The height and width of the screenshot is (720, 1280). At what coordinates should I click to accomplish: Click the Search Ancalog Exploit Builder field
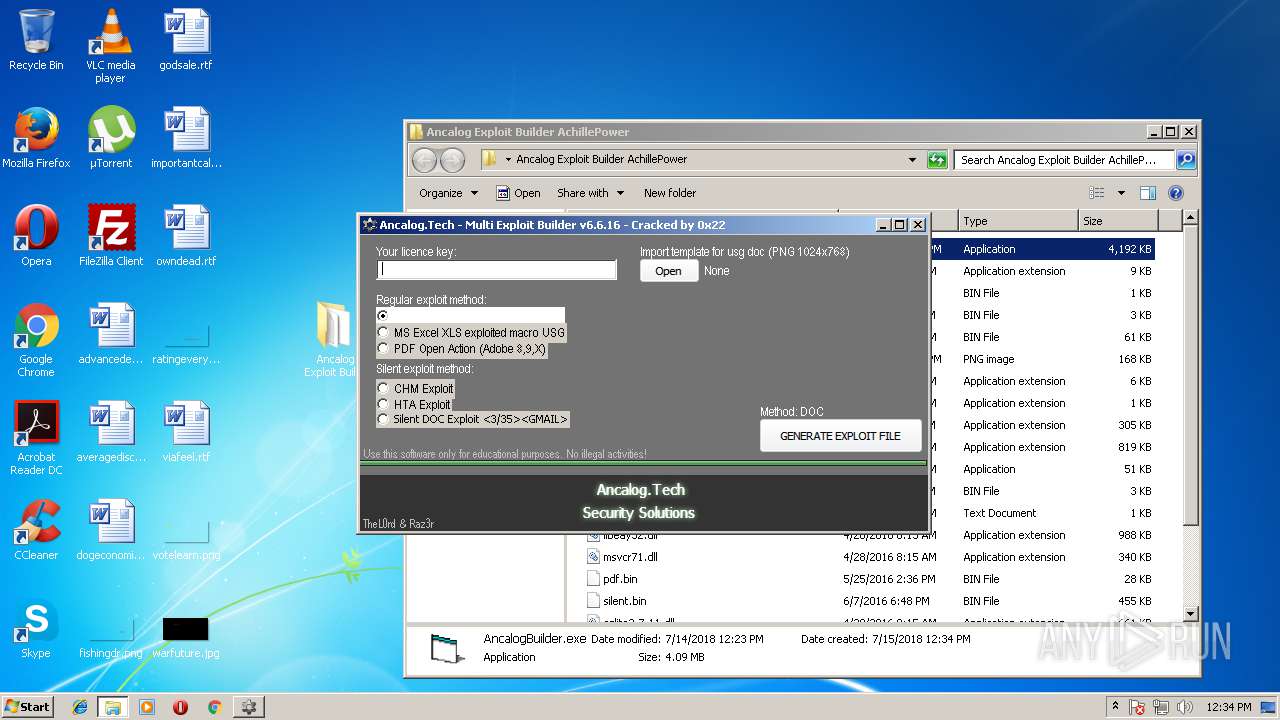tap(1064, 160)
